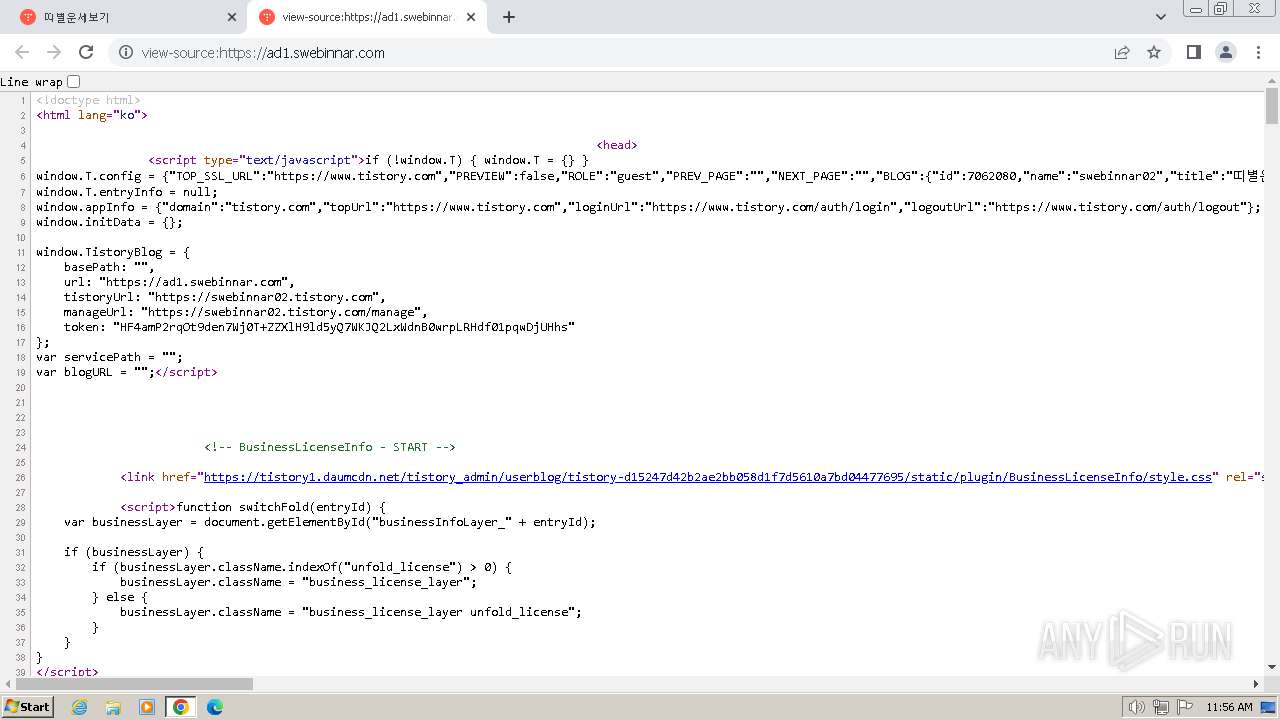Open the BusinessLicenseInfo style.css link
1280x720 pixels.
tap(708, 477)
